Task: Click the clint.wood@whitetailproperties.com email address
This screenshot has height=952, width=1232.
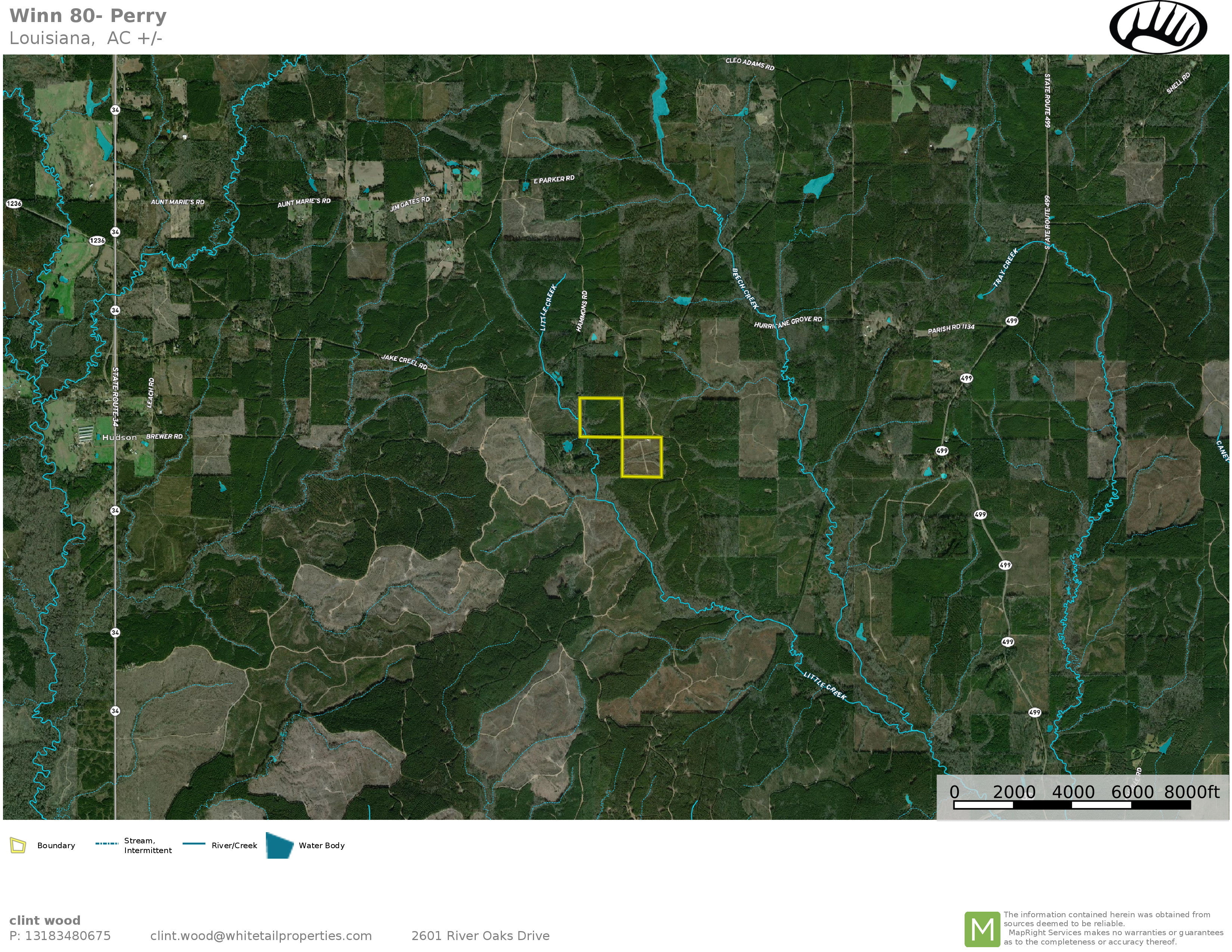Action: [x=261, y=936]
